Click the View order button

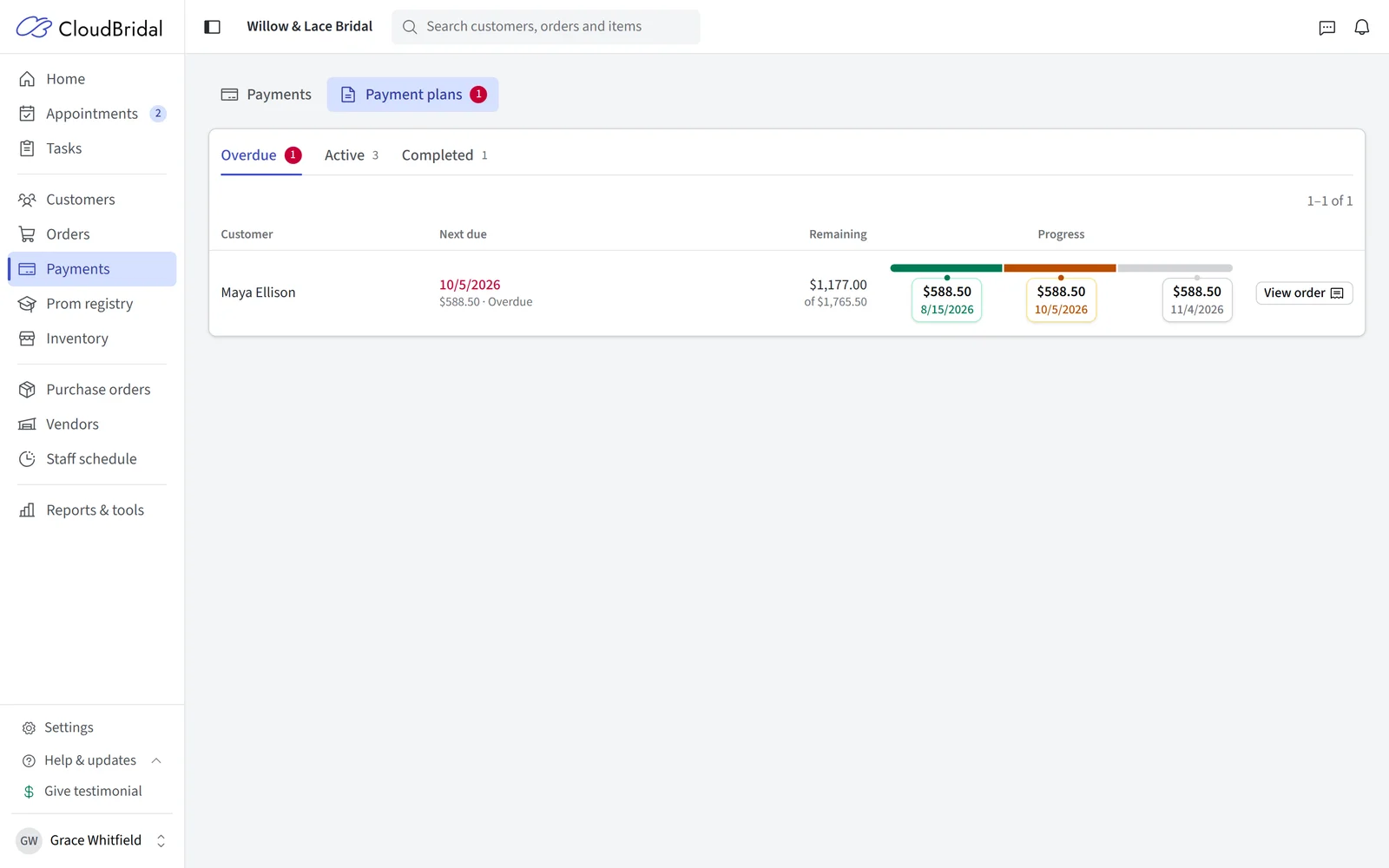tap(1304, 293)
